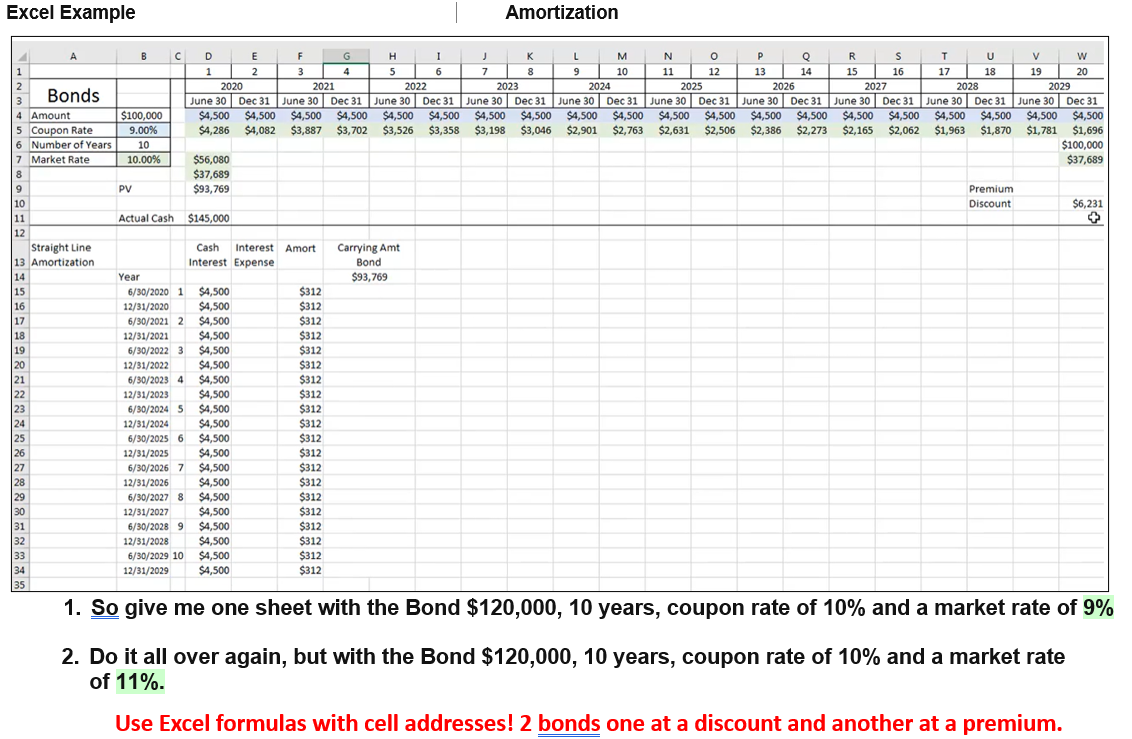1132x739 pixels.
Task: Select the highlighted column header G
Action: [347, 56]
